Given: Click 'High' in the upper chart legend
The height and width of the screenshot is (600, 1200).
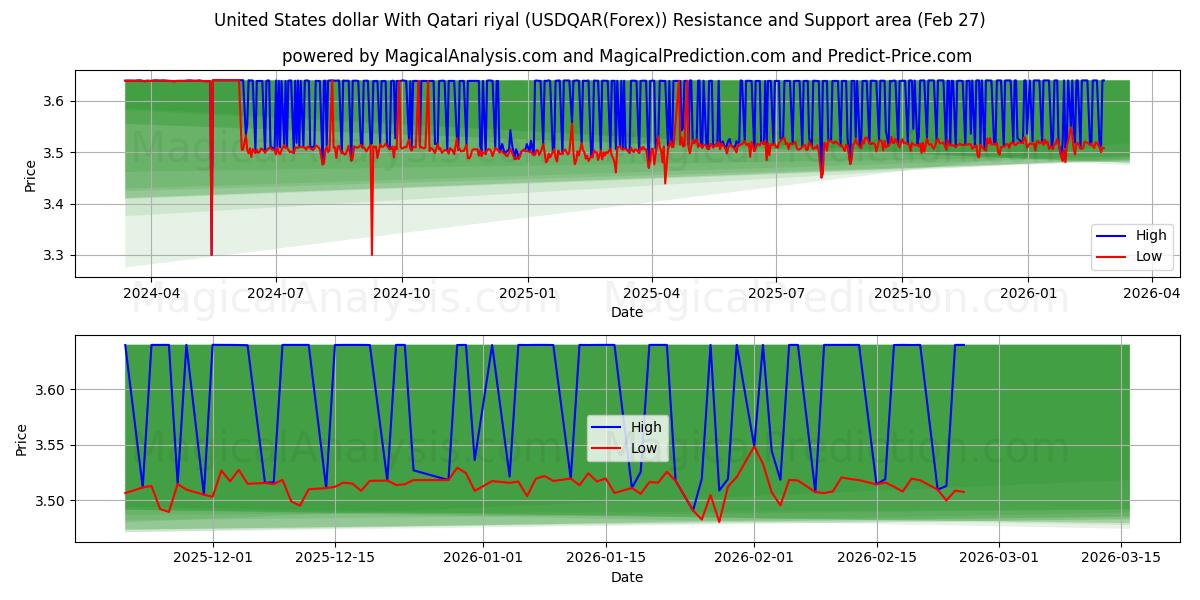Looking at the screenshot, I should tap(1151, 236).
